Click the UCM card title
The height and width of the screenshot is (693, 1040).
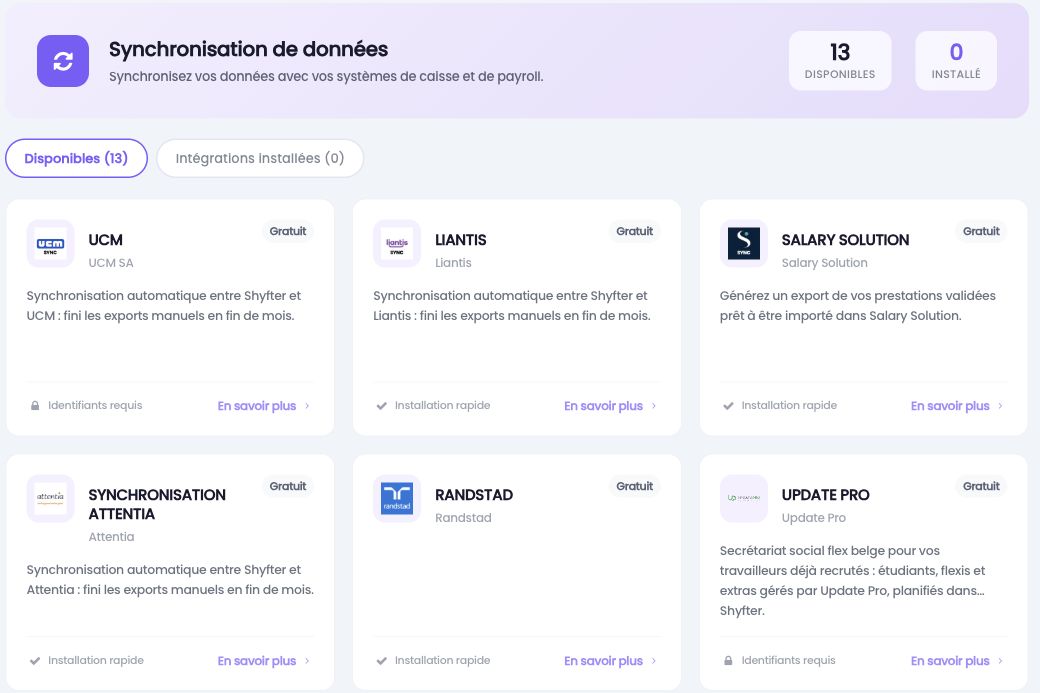pyautogui.click(x=105, y=240)
